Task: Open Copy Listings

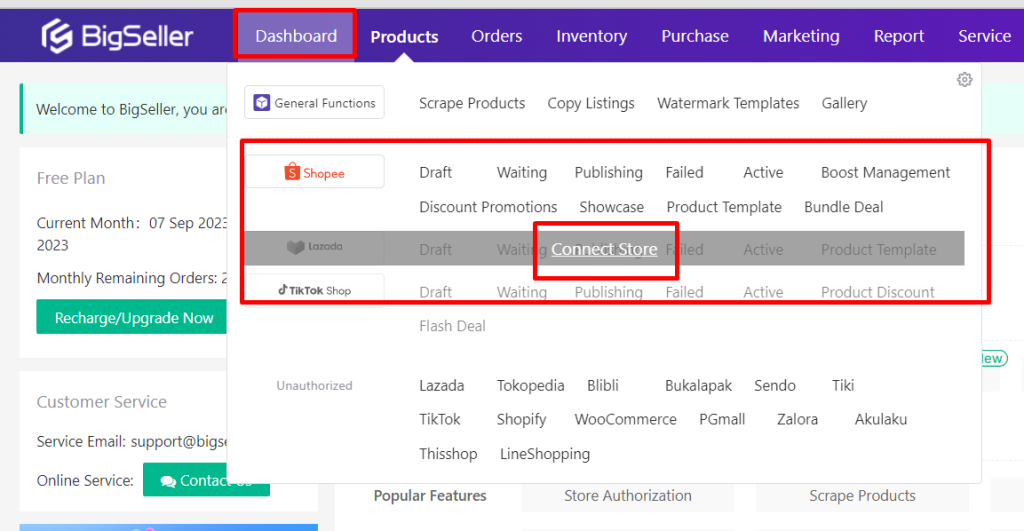Action: (x=591, y=103)
